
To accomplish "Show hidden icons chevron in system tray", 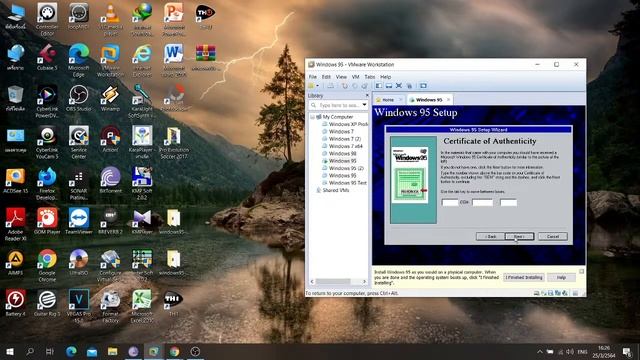I will point(540,351).
